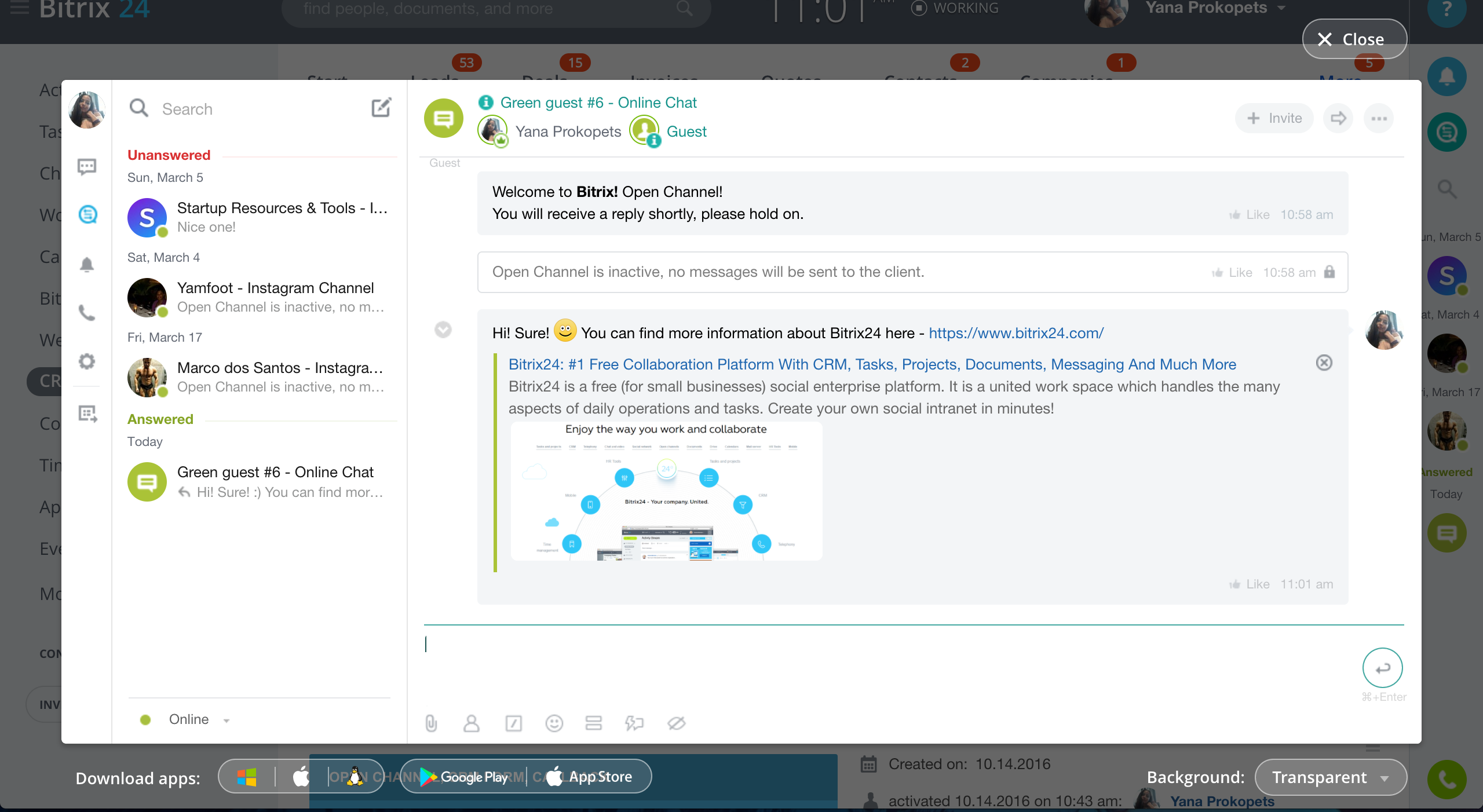
Task: Click the quick replies icon
Action: (633, 723)
